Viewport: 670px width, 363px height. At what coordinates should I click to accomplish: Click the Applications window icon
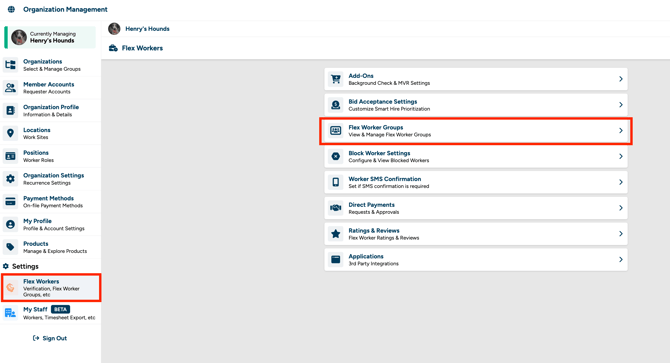tap(336, 260)
